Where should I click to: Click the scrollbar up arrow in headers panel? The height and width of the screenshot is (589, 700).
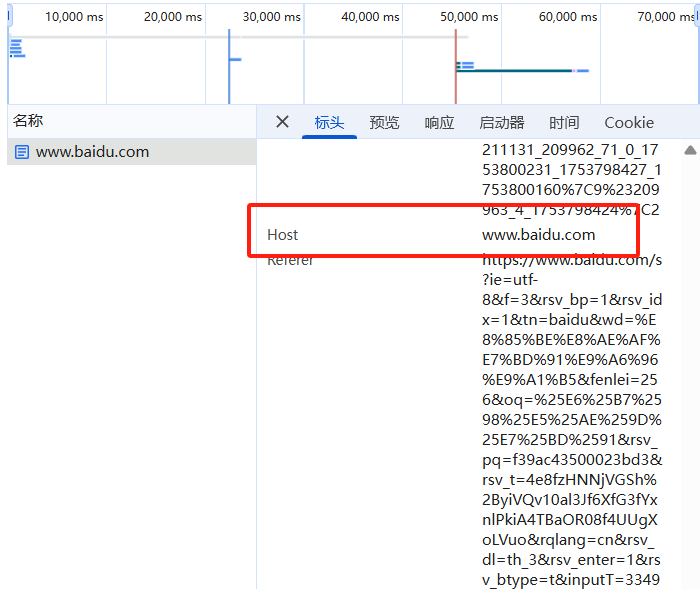(690, 150)
